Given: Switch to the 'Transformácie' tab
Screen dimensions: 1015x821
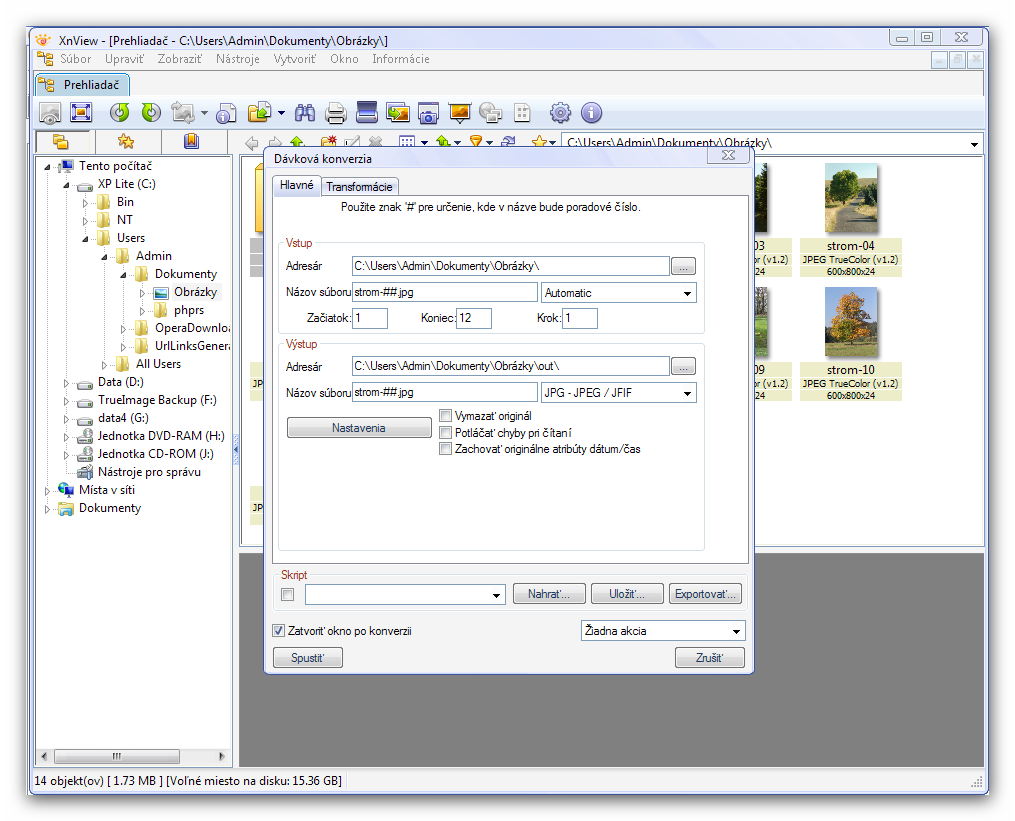Looking at the screenshot, I should (360, 186).
